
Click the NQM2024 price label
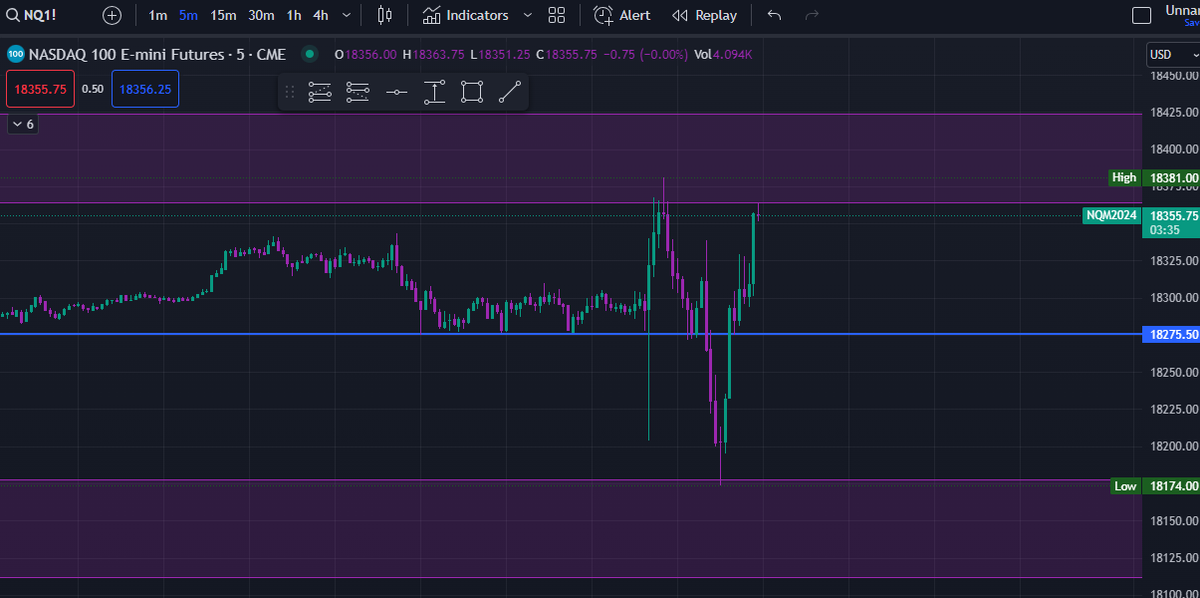click(1112, 215)
